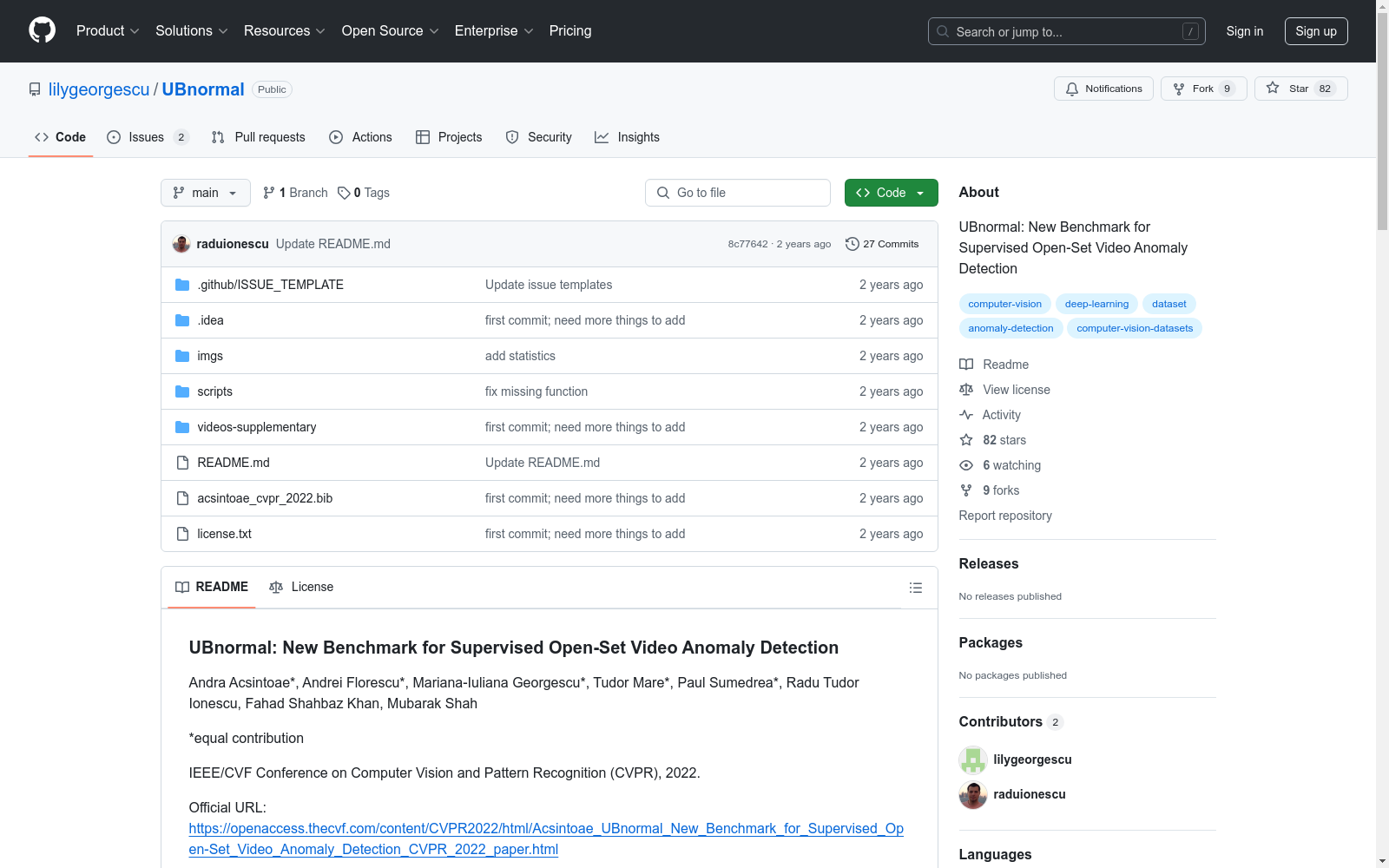Click the repository icon beside lilygeorgescu

35,89
